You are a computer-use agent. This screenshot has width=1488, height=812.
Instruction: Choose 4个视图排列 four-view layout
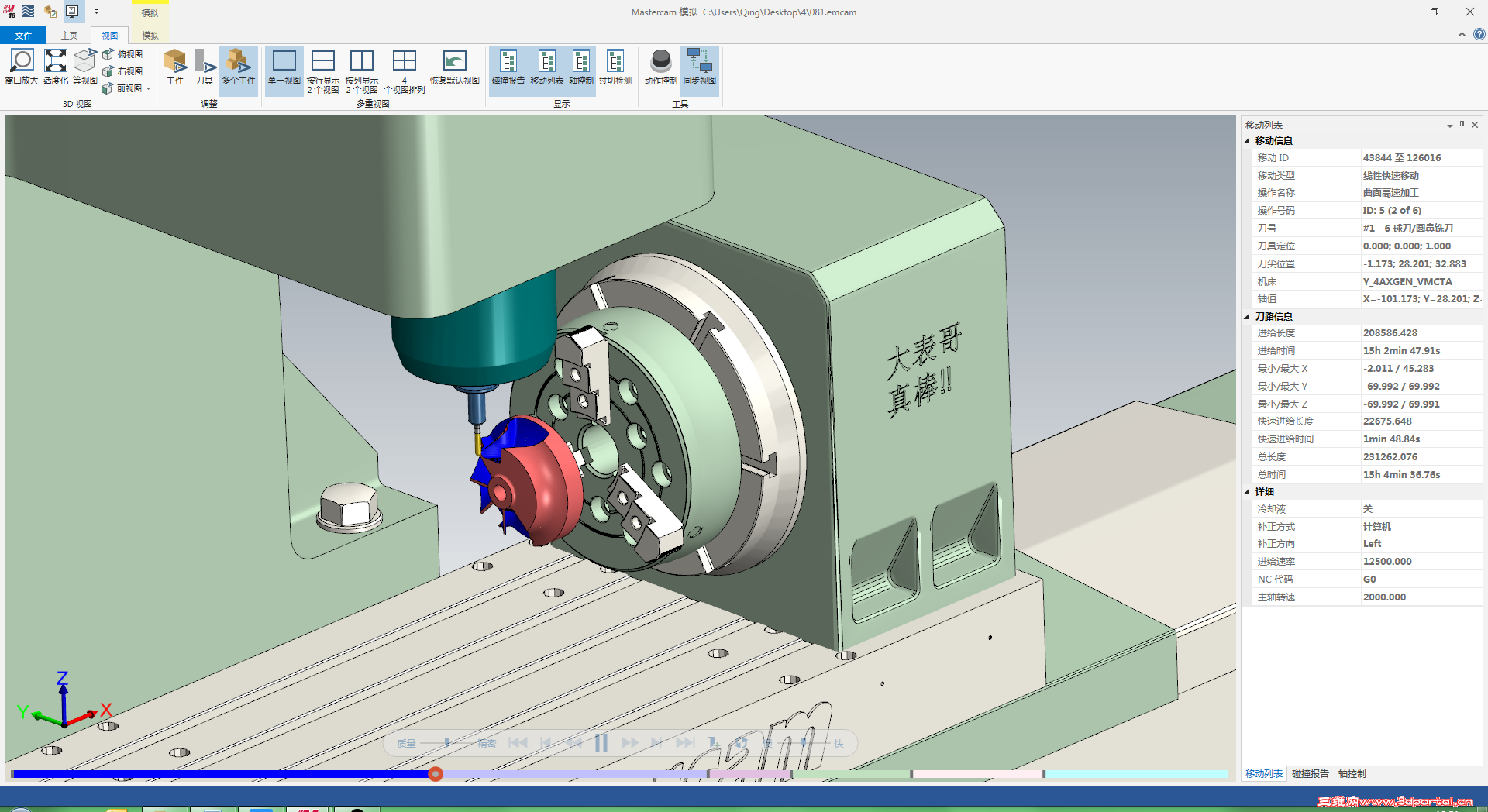405,71
